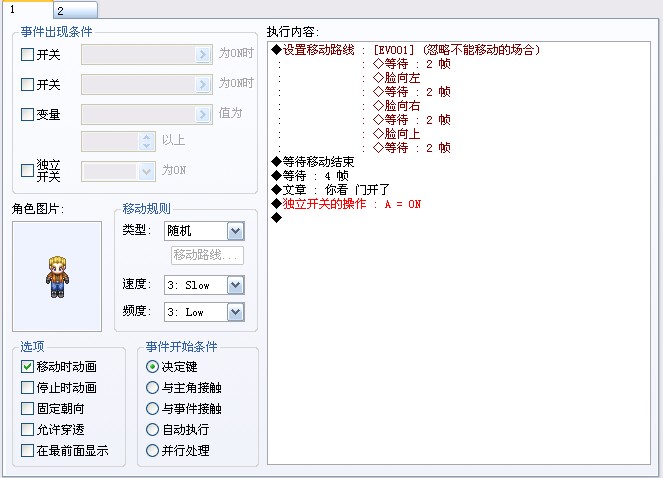Click the variable value spinner arrows

[146, 141]
